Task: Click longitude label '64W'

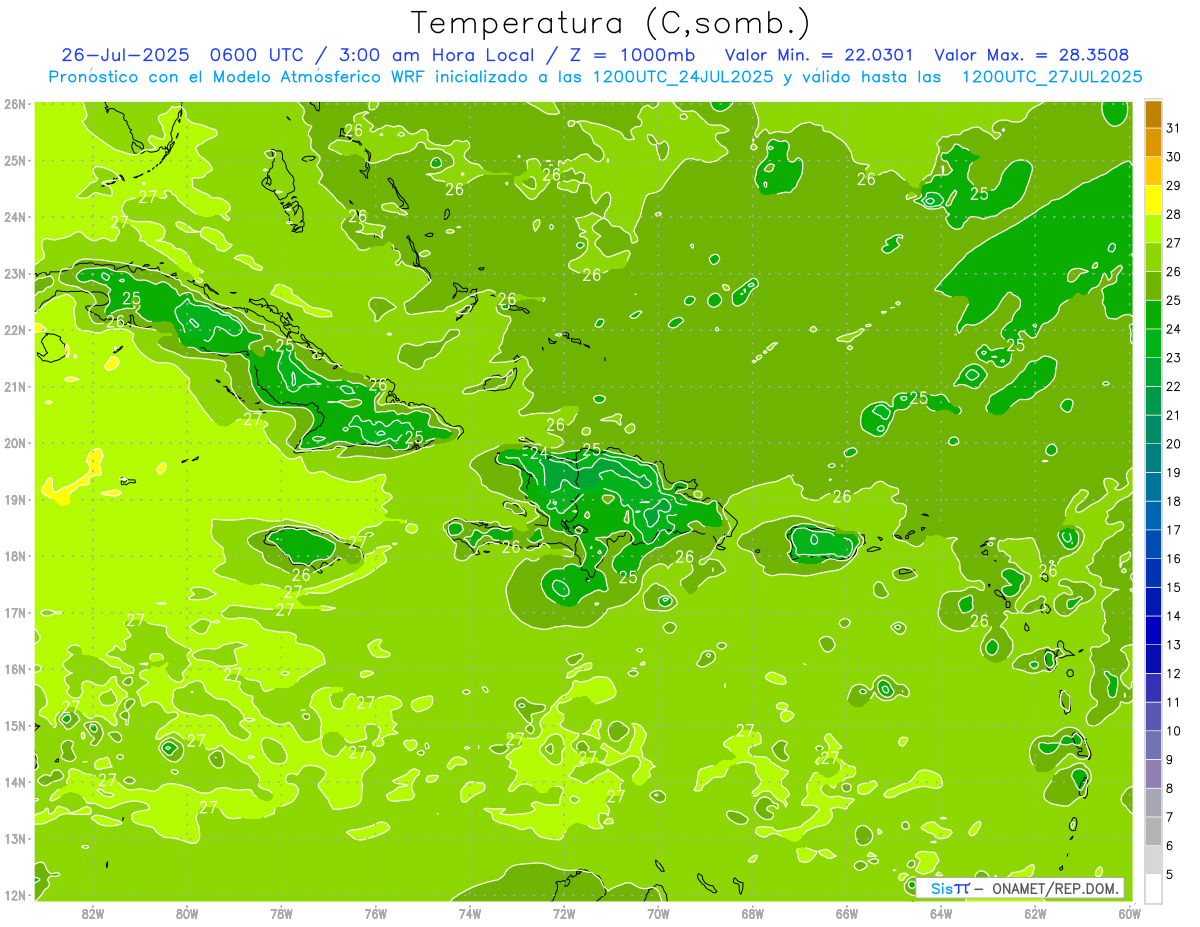Action: (x=941, y=914)
